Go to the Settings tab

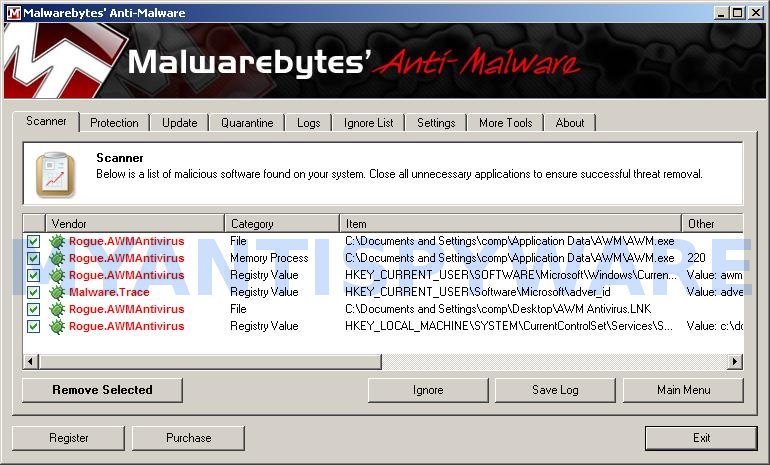click(x=436, y=123)
